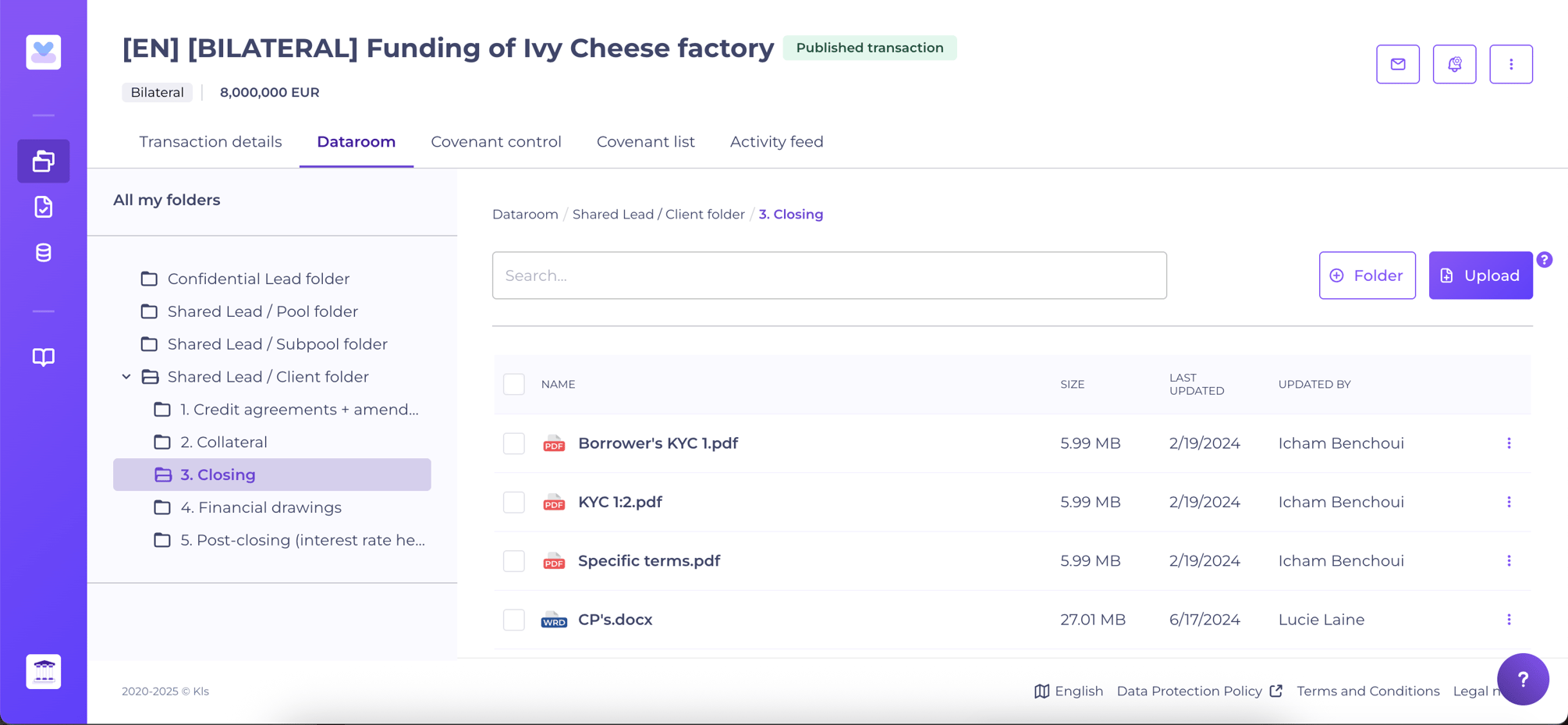The height and width of the screenshot is (725, 1568).
Task: Open the Terms and Conditions link
Action: pos(1368,691)
